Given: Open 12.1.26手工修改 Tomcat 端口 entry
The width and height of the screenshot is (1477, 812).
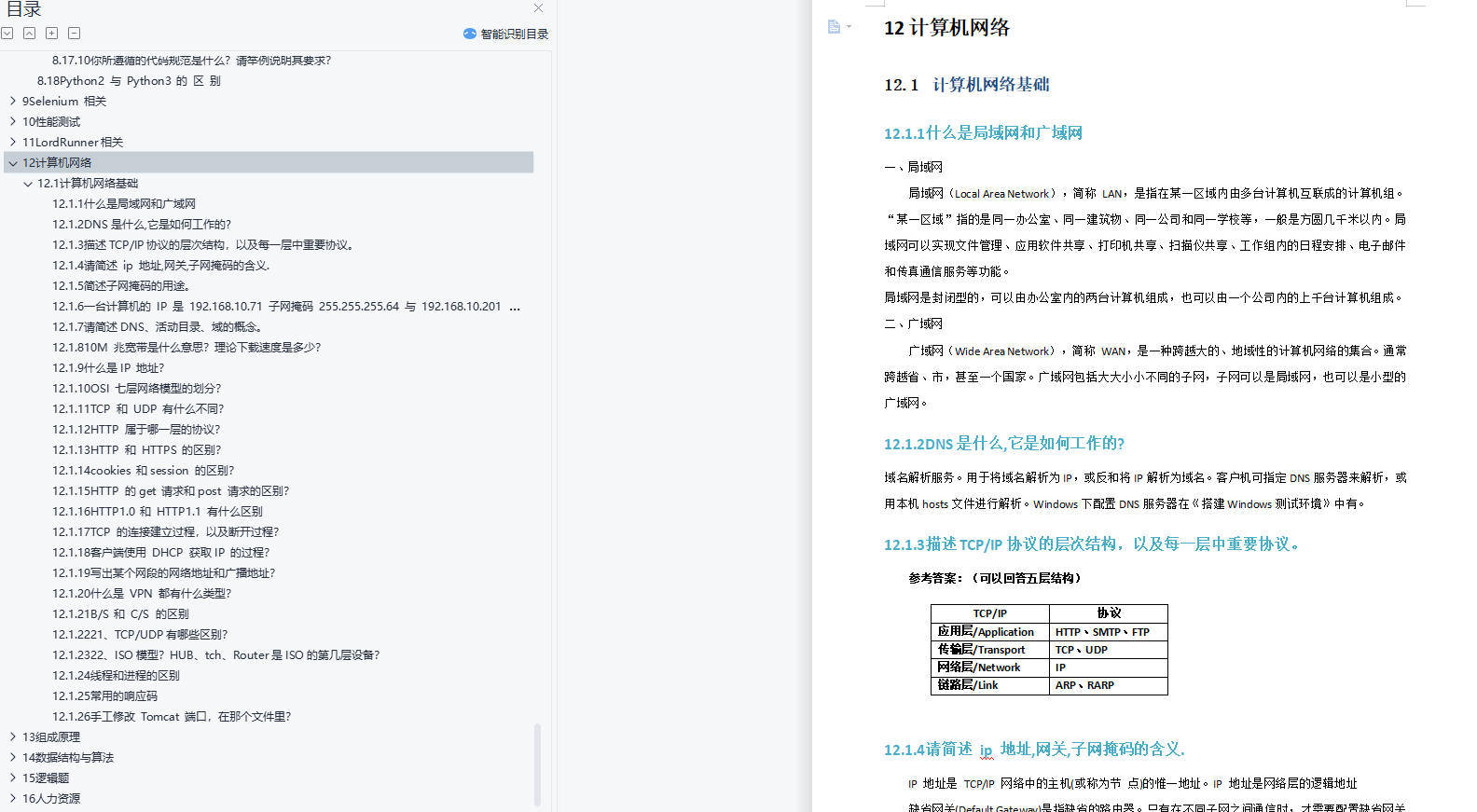Looking at the screenshot, I should (x=172, y=716).
